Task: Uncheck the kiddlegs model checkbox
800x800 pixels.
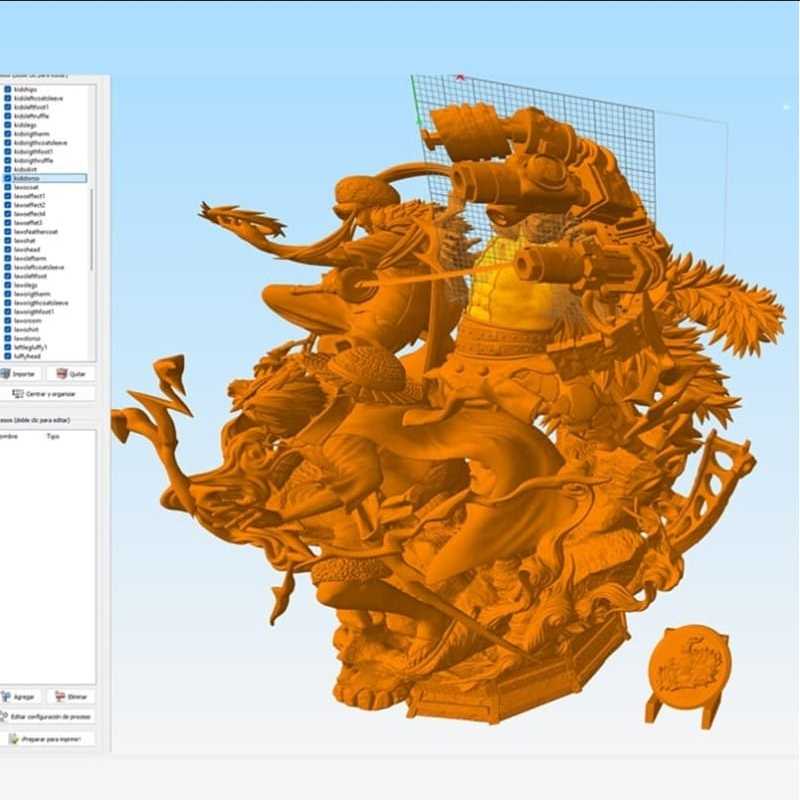Action: [x=8, y=125]
